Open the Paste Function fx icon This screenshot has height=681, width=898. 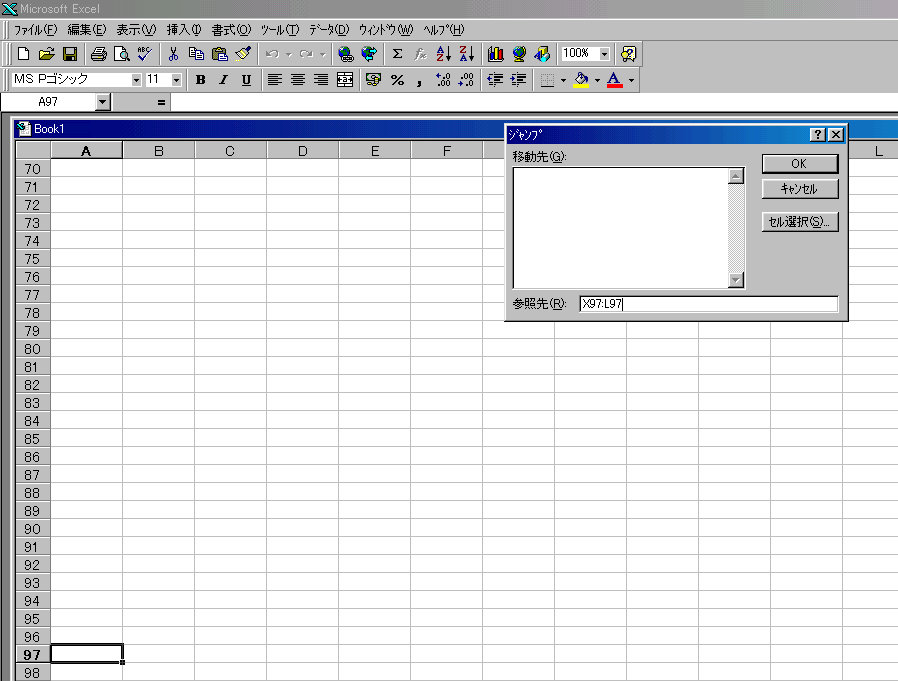[420, 54]
